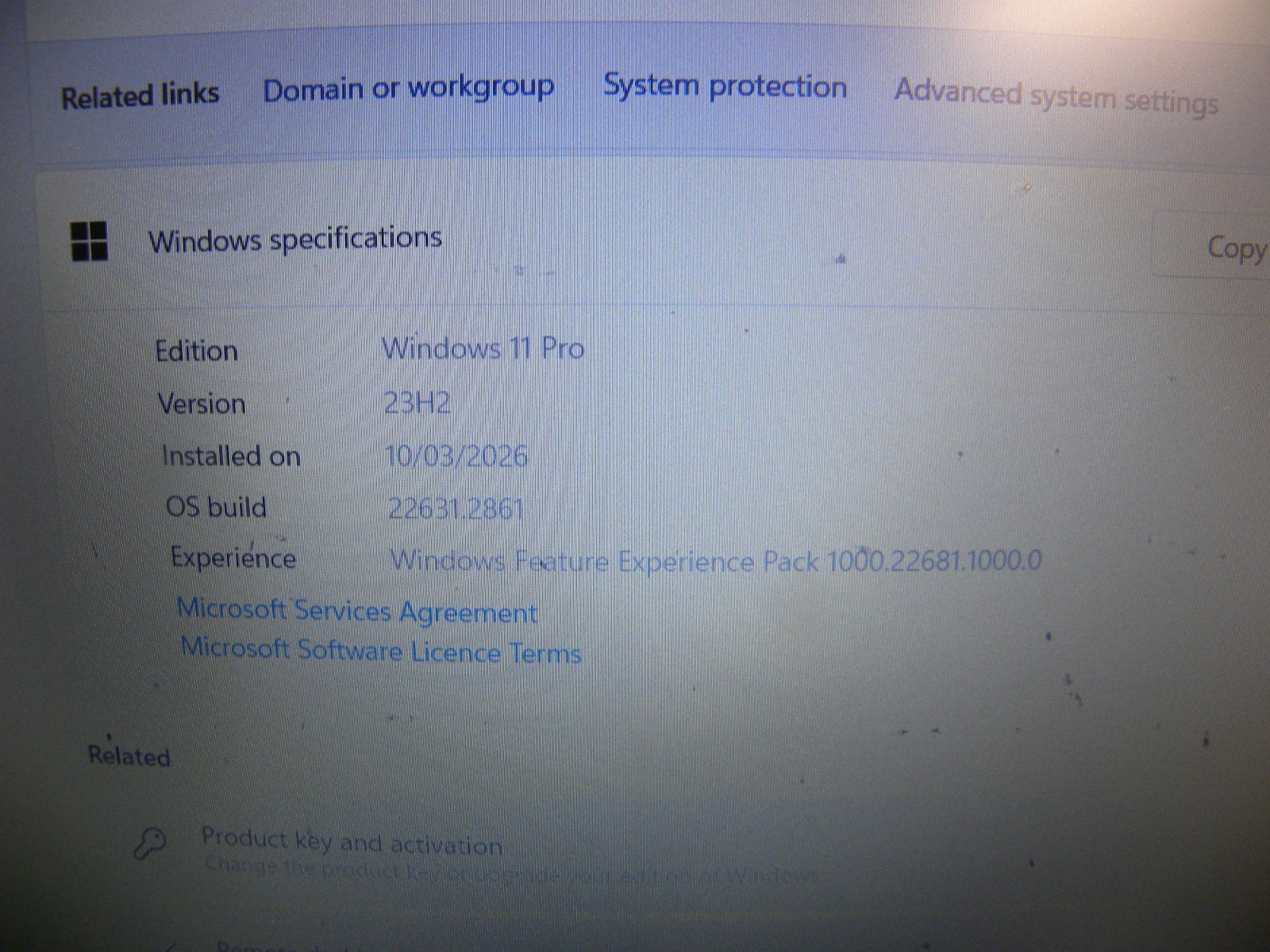This screenshot has height=952, width=1270.
Task: Open the Microsoft Software Licence Terms link
Action: pos(381,651)
